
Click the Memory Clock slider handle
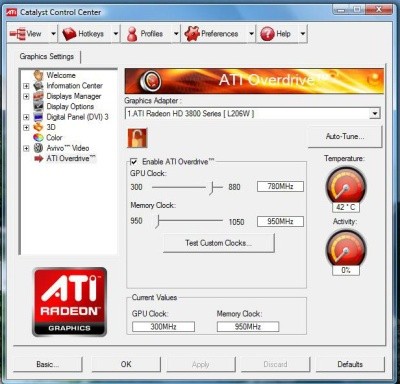pyautogui.click(x=158, y=221)
